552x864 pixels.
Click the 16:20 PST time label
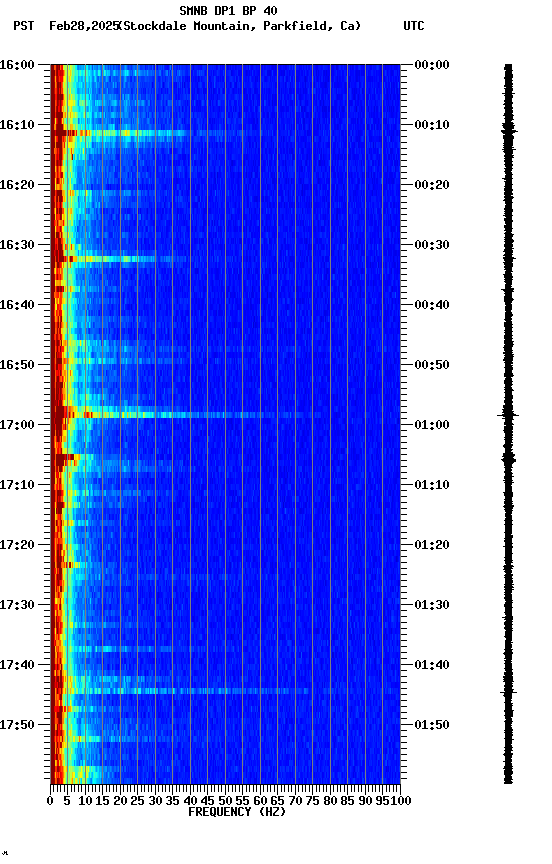click(x=17, y=185)
